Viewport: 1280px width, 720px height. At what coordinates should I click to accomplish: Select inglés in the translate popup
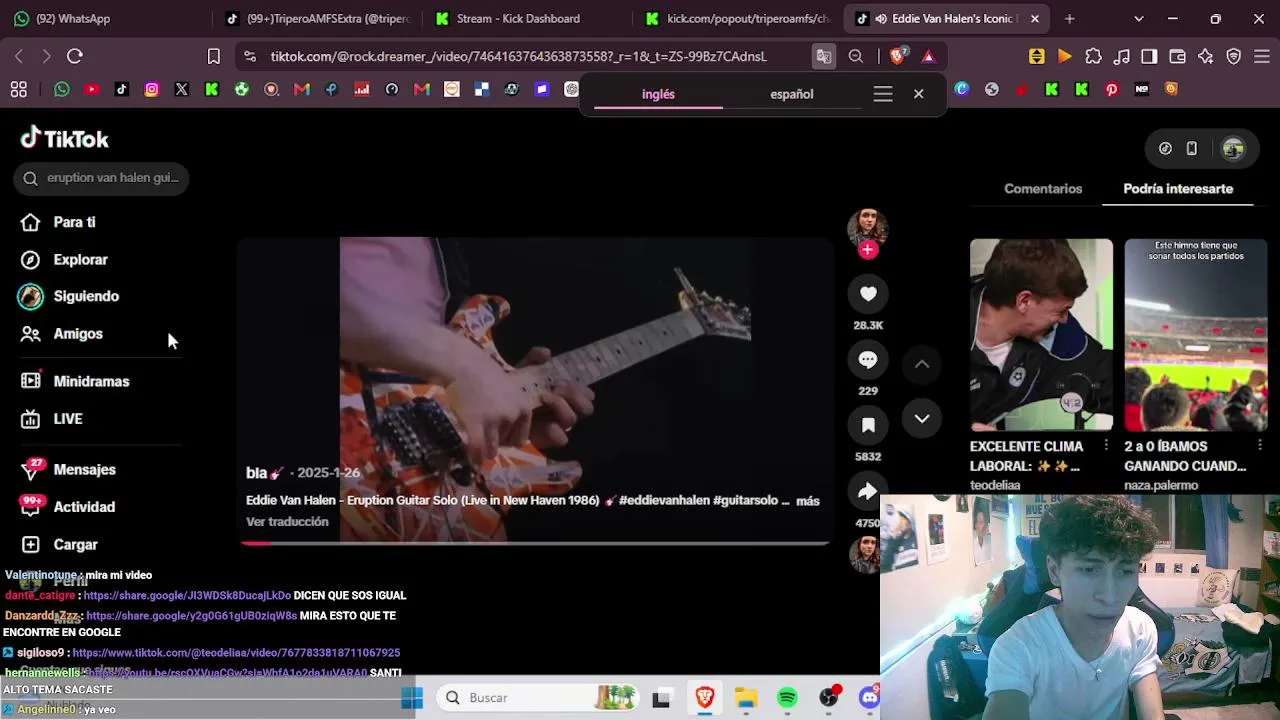(658, 94)
